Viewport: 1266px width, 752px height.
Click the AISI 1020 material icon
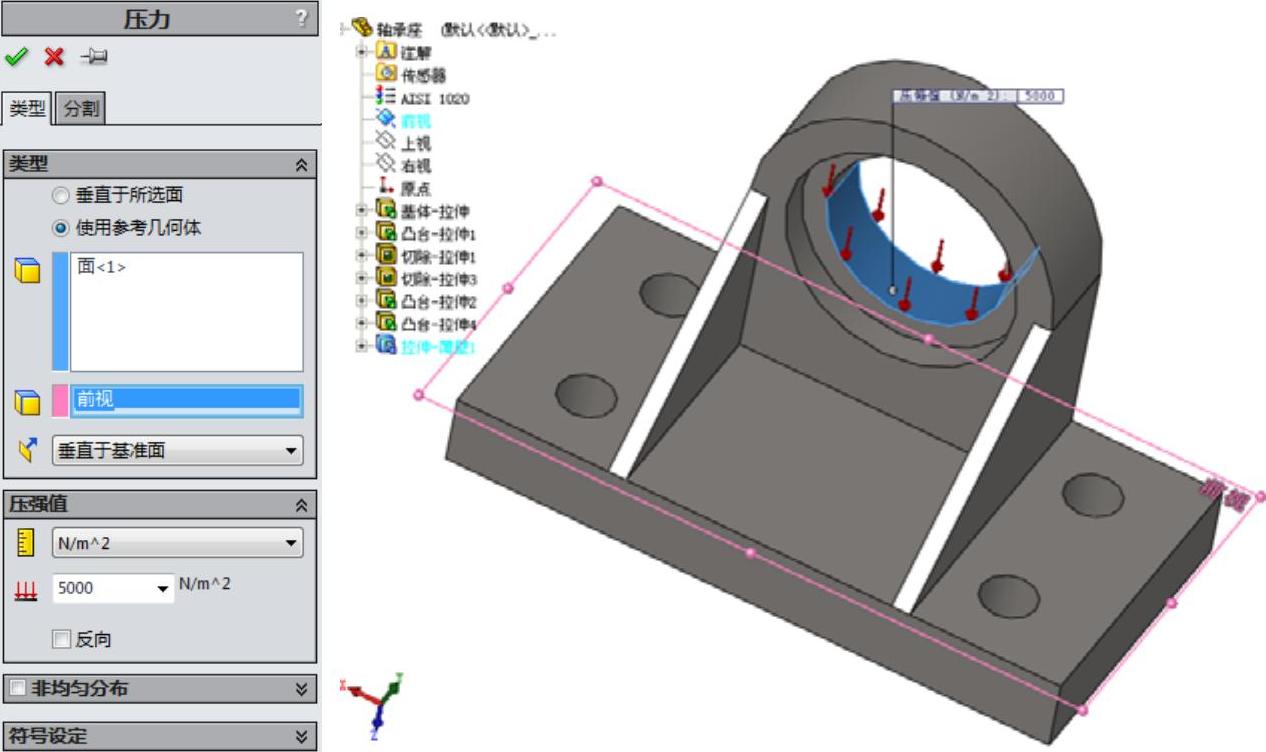[385, 97]
